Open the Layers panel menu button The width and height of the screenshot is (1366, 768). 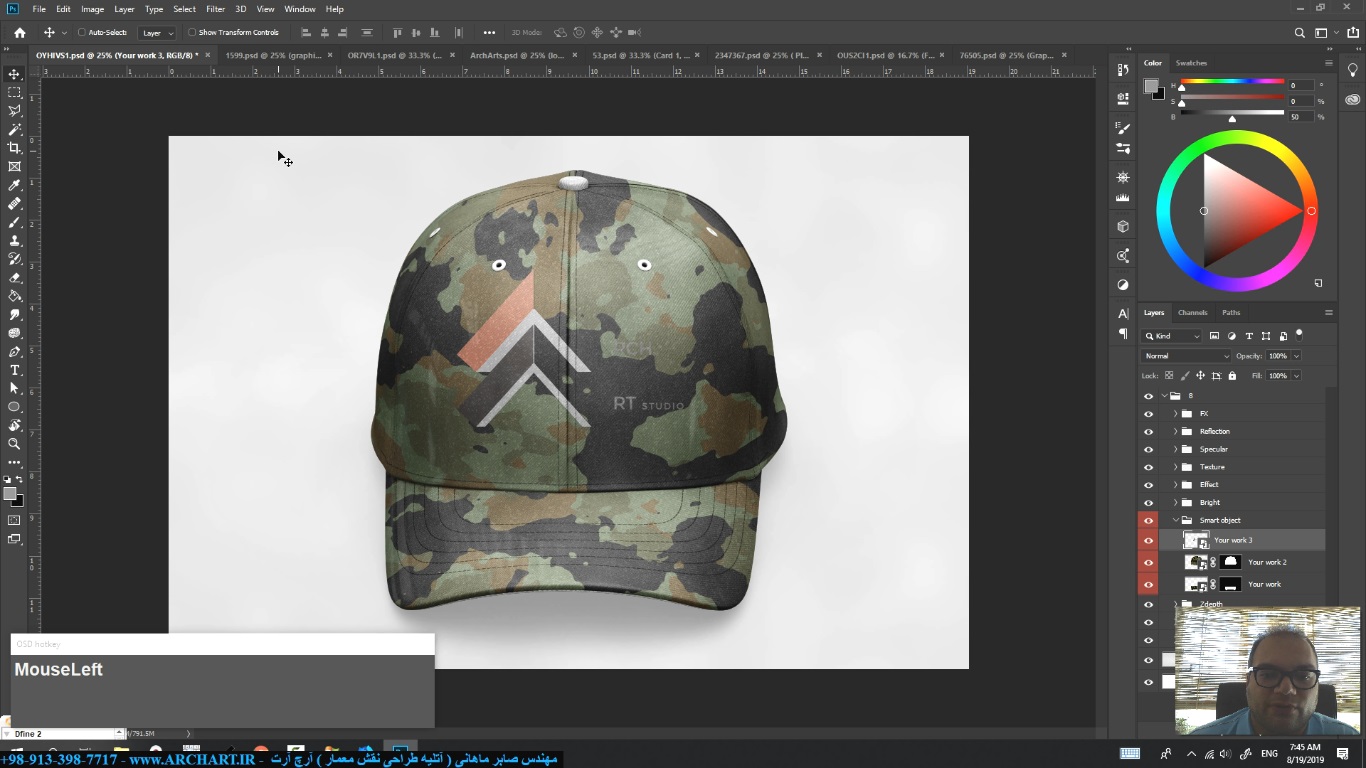(x=1328, y=312)
